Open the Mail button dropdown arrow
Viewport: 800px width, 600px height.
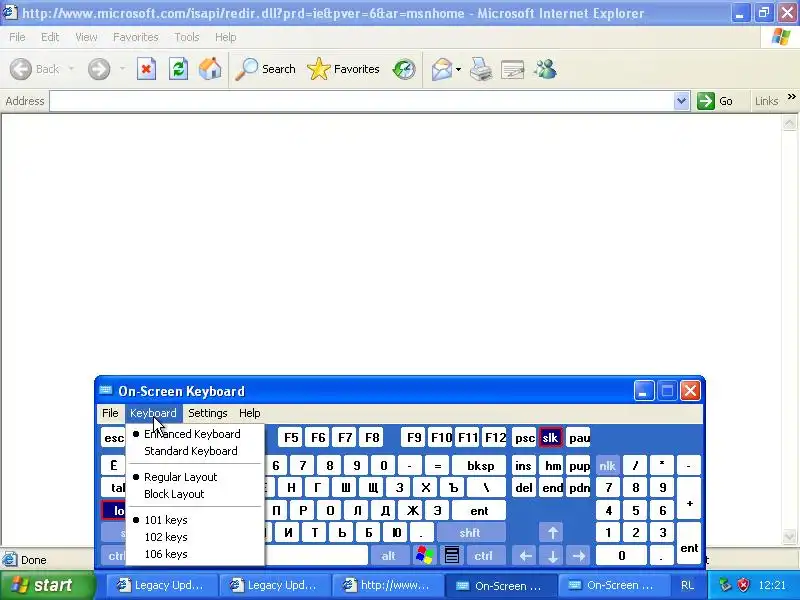pyautogui.click(x=458, y=69)
